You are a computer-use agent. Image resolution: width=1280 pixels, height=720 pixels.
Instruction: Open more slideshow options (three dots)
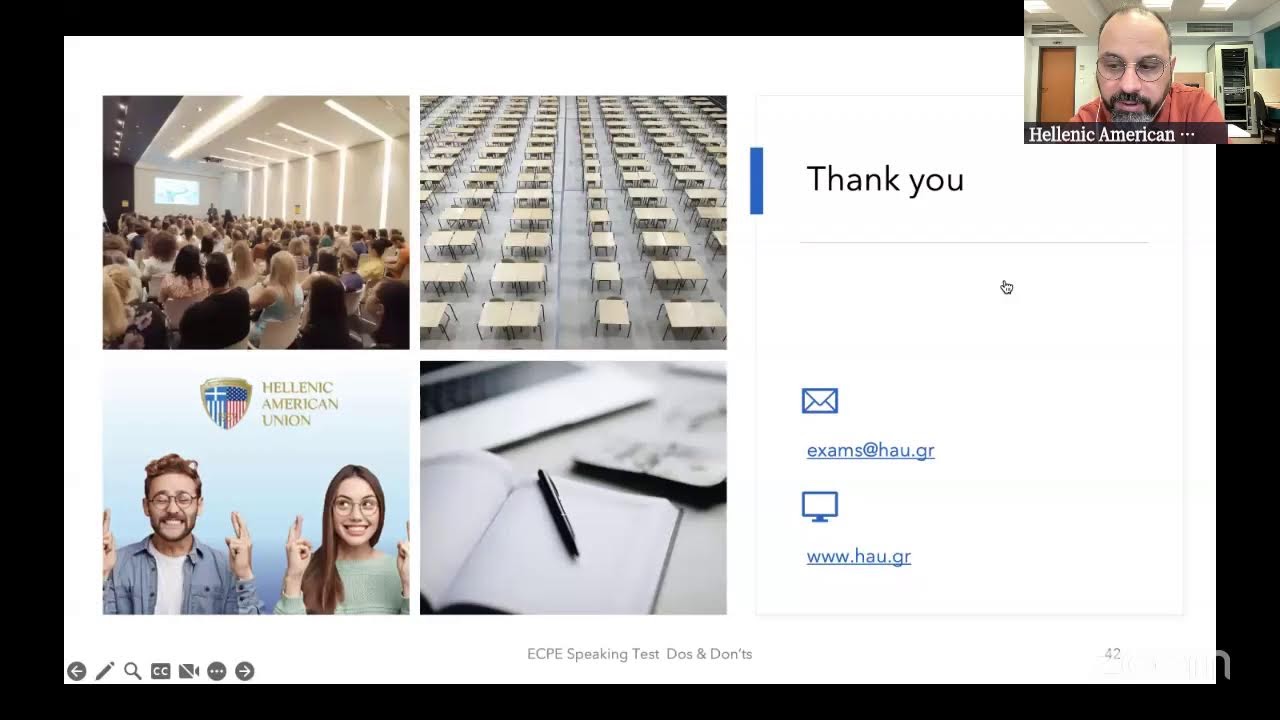216,671
